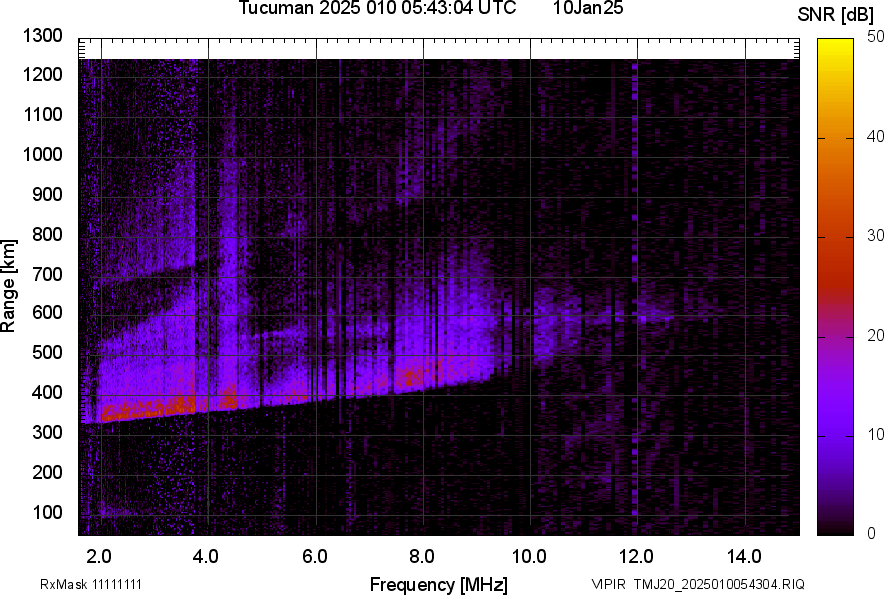Click the frequency tick label '8.0'
Screen dimensions: 884x595
pyautogui.click(x=422, y=557)
